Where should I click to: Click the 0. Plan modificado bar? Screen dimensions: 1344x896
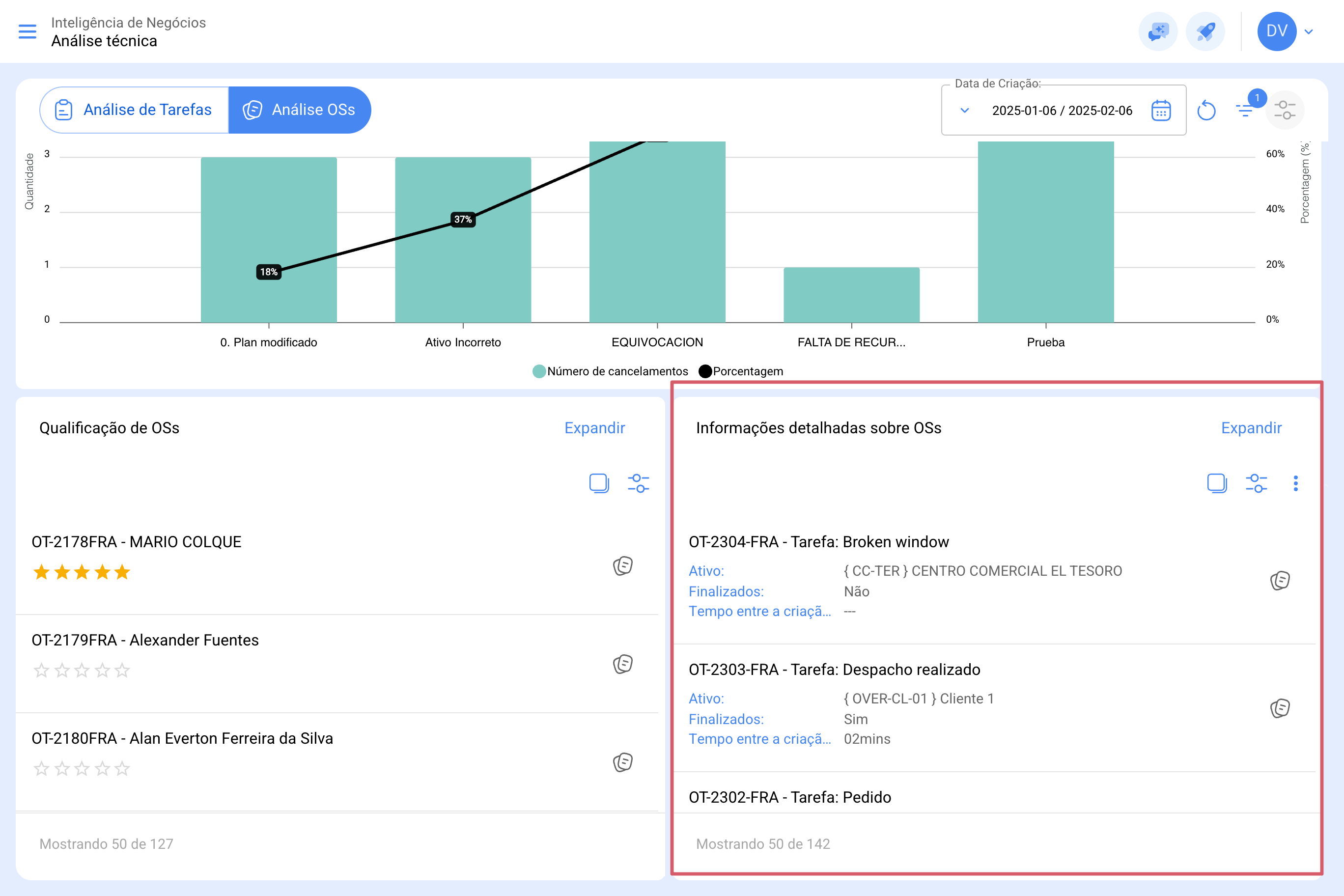coord(269,240)
